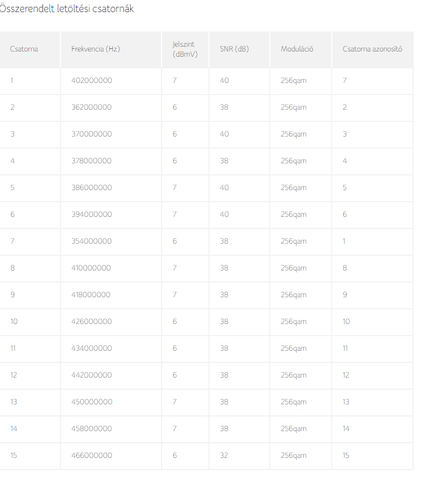Image resolution: width=422 pixels, height=480 pixels.
Task: Click the Jelszint (dBmV) column header
Action: 185,49
